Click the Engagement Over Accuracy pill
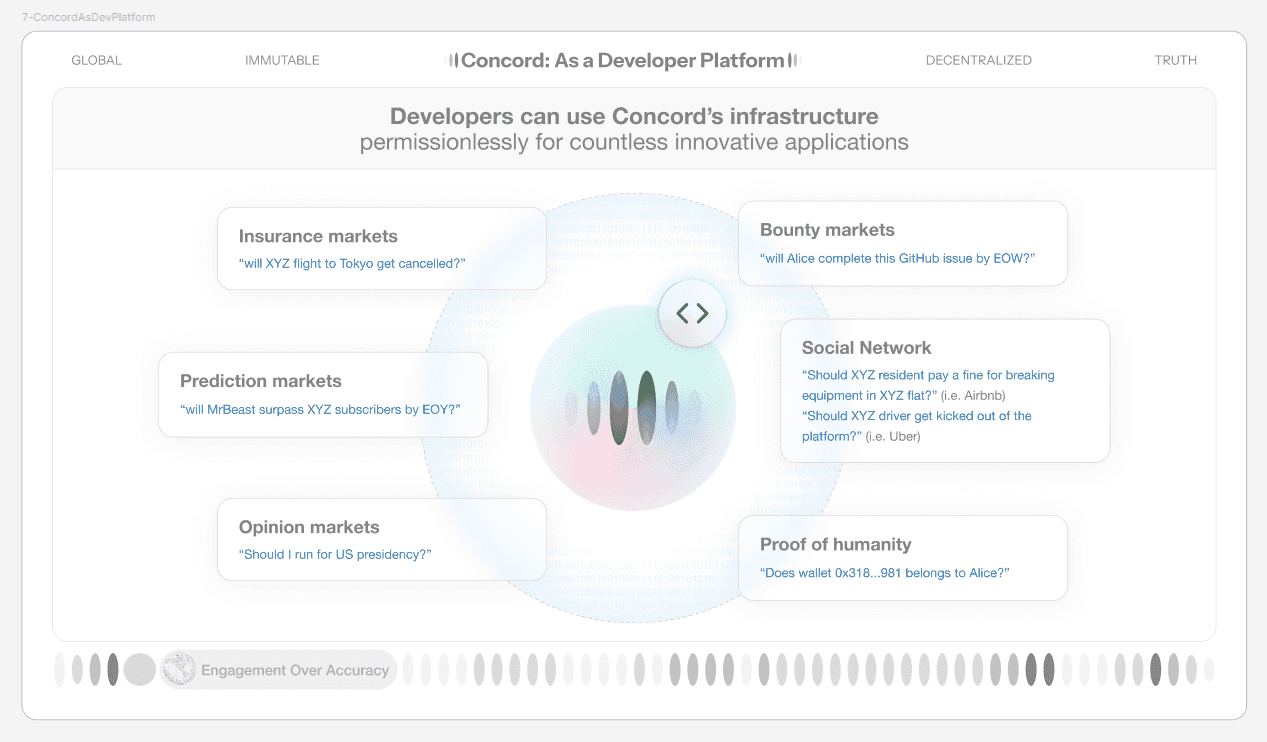 point(279,670)
